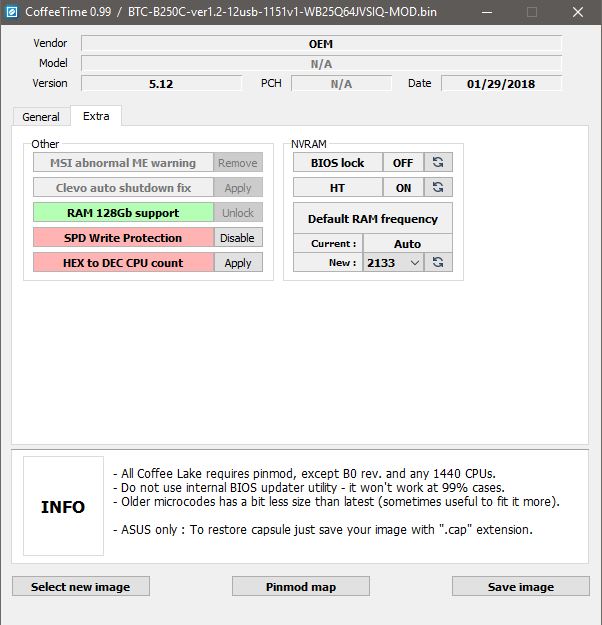Click the BIOS lock label button
Viewport: 602px width, 625px height.
point(338,162)
